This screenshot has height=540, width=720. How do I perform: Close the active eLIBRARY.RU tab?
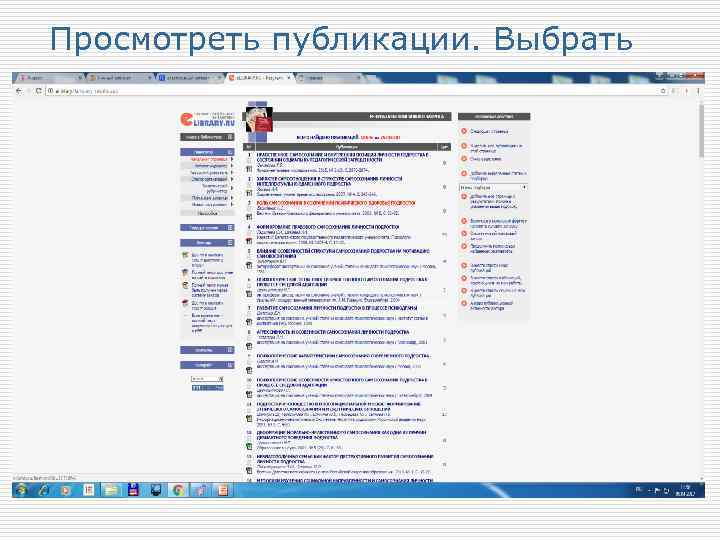[288, 78]
